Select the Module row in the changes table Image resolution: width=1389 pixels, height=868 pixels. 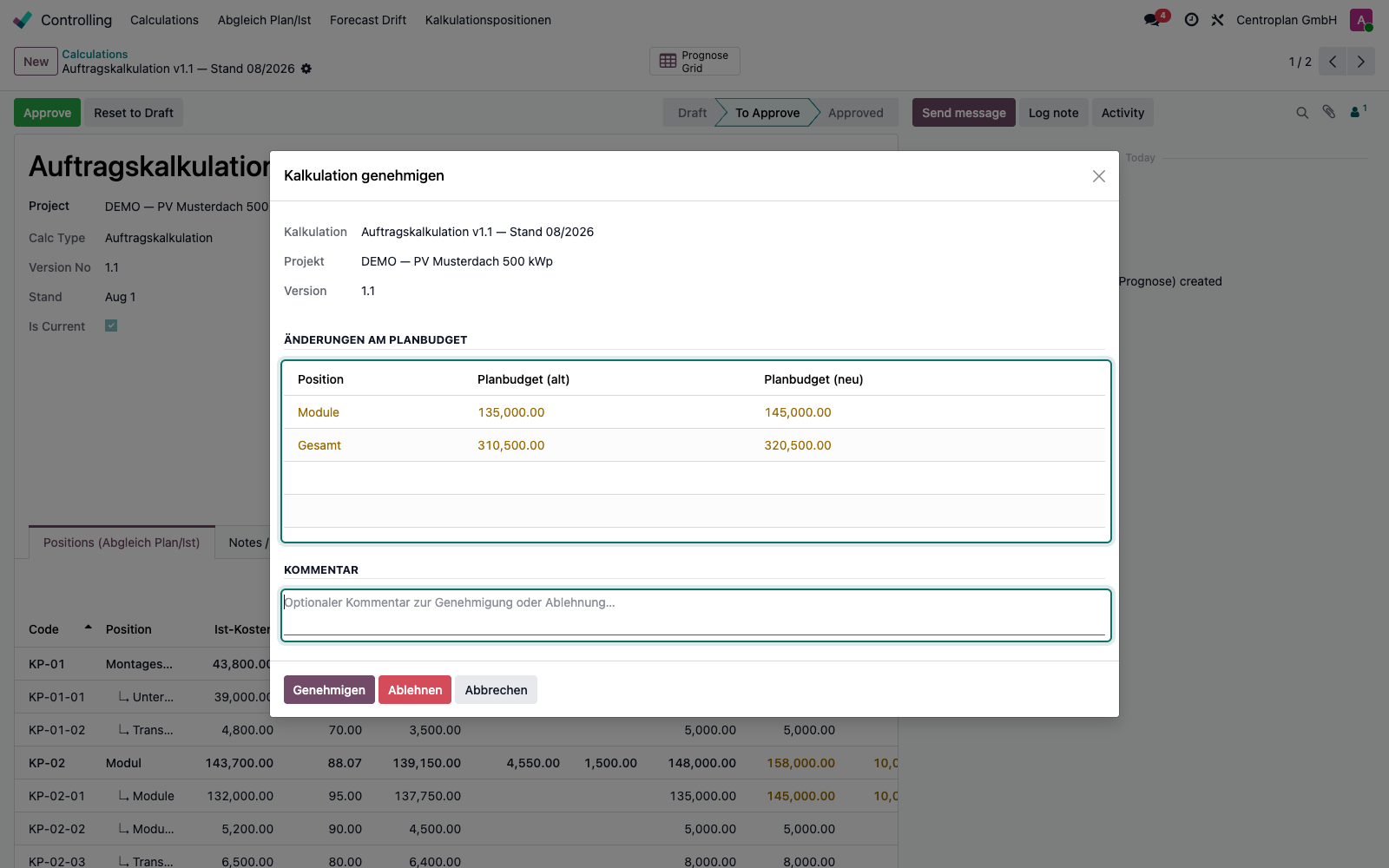point(694,412)
